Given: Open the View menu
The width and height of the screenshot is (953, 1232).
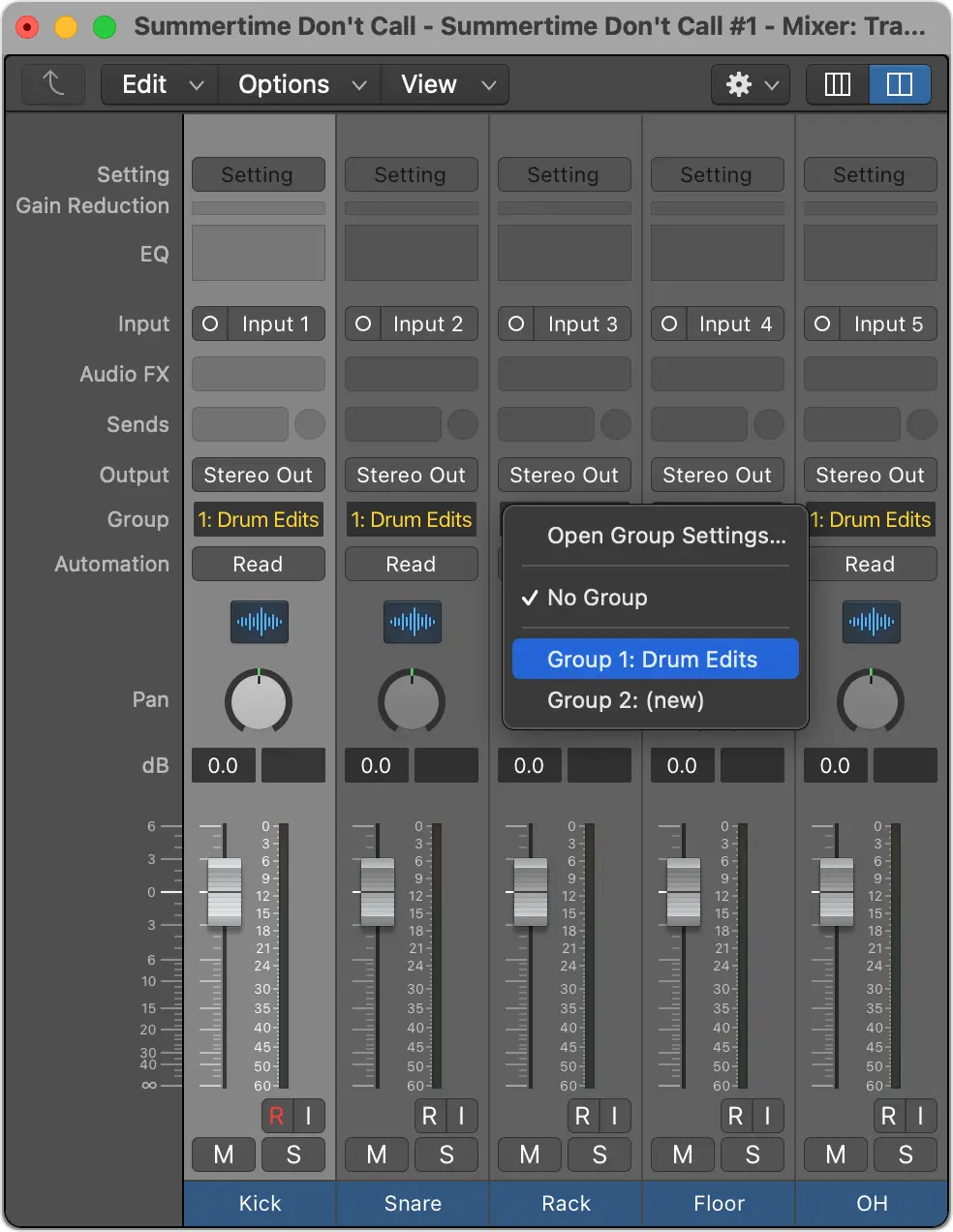Looking at the screenshot, I should point(428,84).
